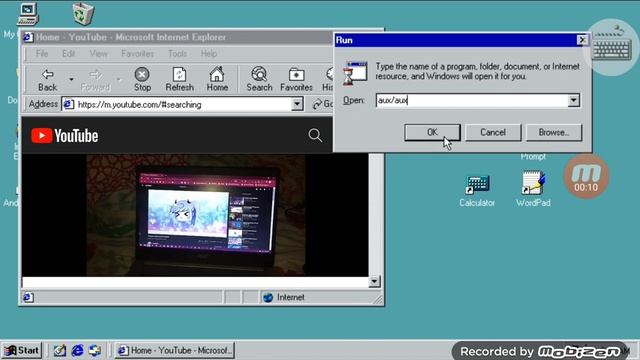Select the WordPad desktop shortcut
The image size is (640, 360).
click(x=533, y=189)
